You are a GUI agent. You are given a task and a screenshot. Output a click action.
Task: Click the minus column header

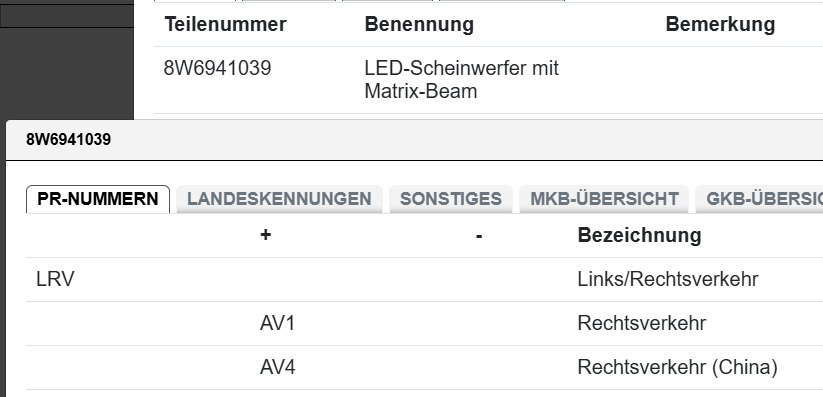pyautogui.click(x=479, y=236)
